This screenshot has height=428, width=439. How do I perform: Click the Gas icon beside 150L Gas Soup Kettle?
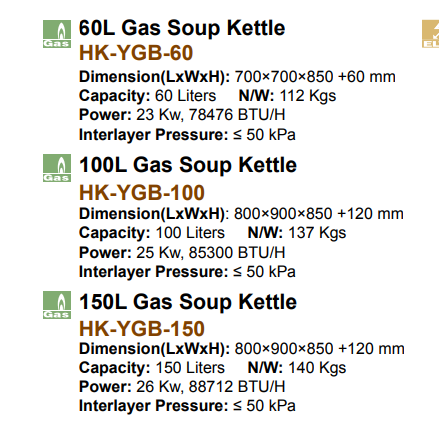click(x=57, y=305)
